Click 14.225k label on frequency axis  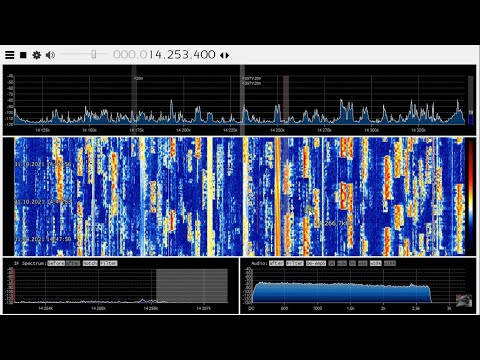(x=230, y=130)
